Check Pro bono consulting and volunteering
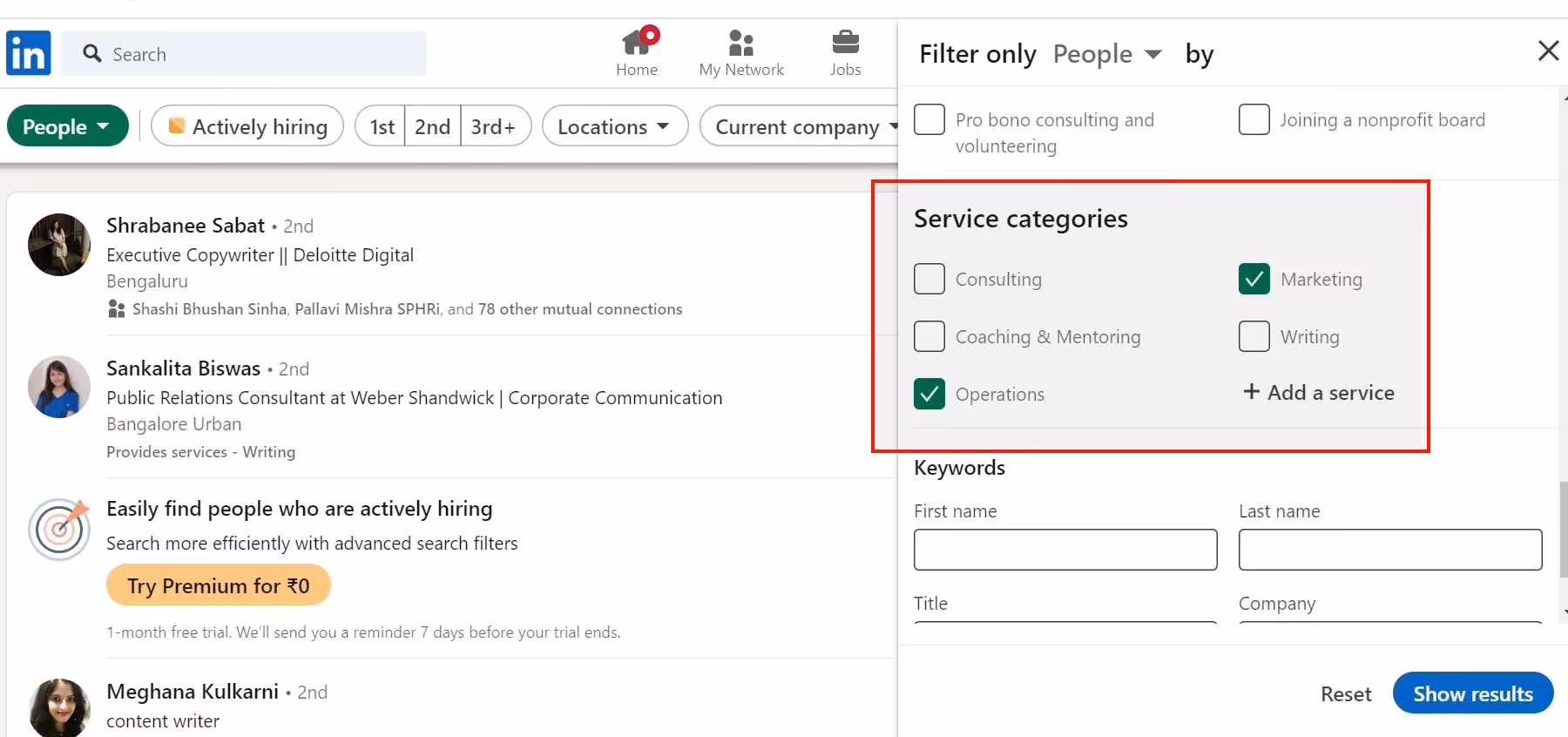 929,119
